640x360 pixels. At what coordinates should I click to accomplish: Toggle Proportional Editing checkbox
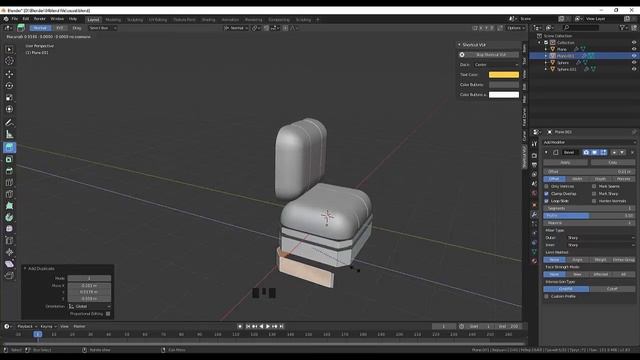point(108,313)
